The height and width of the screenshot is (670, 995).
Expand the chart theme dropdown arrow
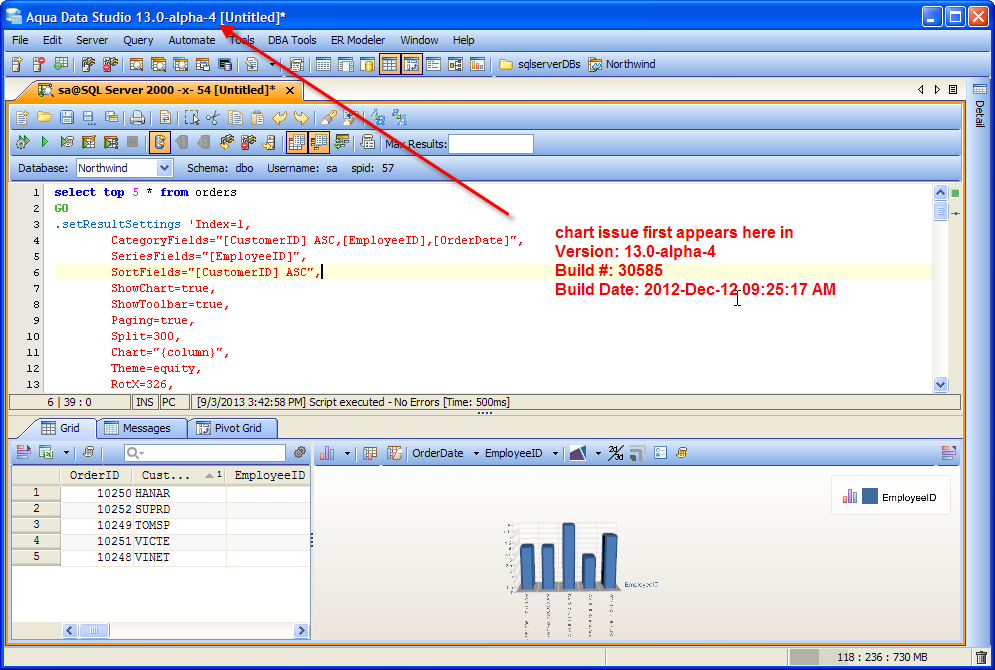pyautogui.click(x=598, y=453)
